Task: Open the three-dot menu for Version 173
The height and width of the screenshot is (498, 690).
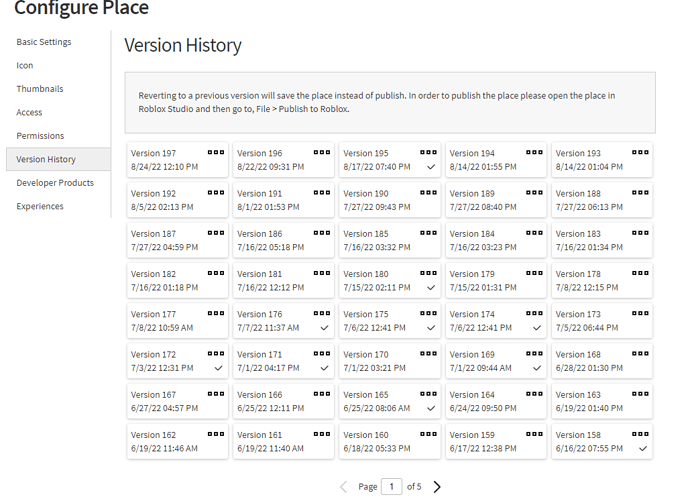Action: tap(640, 313)
